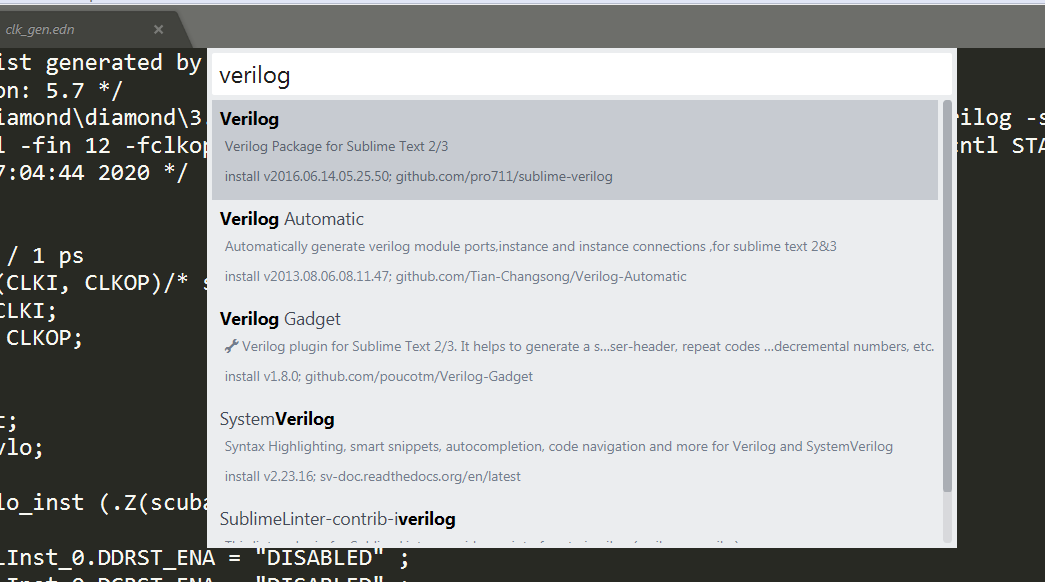Click the editor line containing 'CLKOP;'
This screenshot has width=1045, height=582.
[x=44, y=338]
